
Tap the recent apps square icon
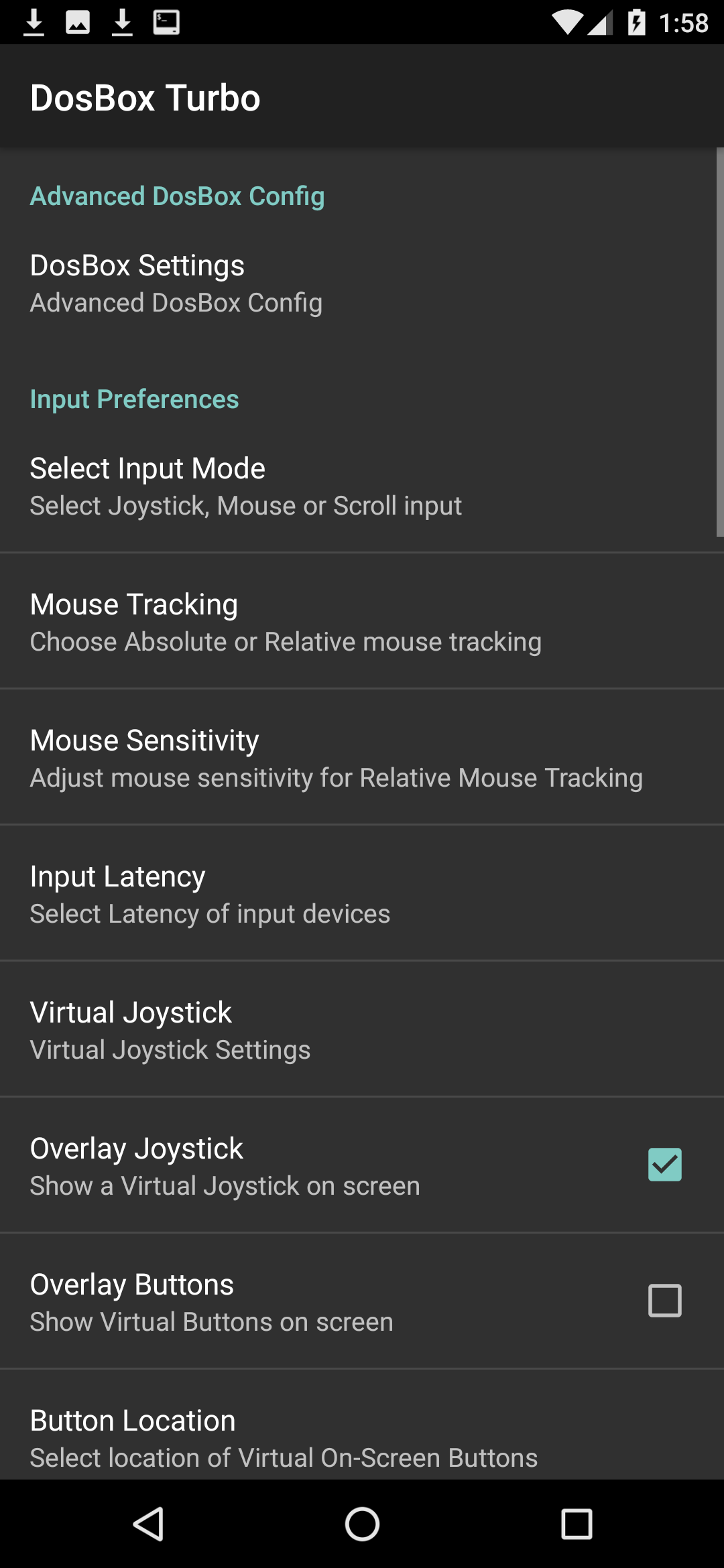577,1524
